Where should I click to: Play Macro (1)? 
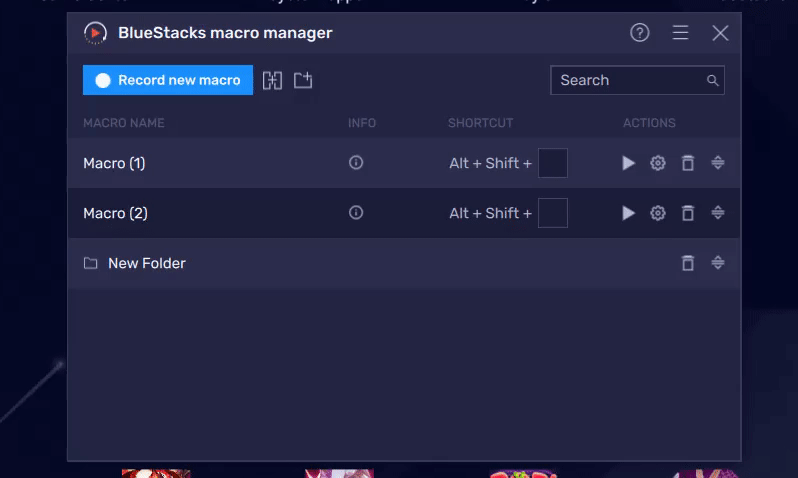click(x=629, y=163)
